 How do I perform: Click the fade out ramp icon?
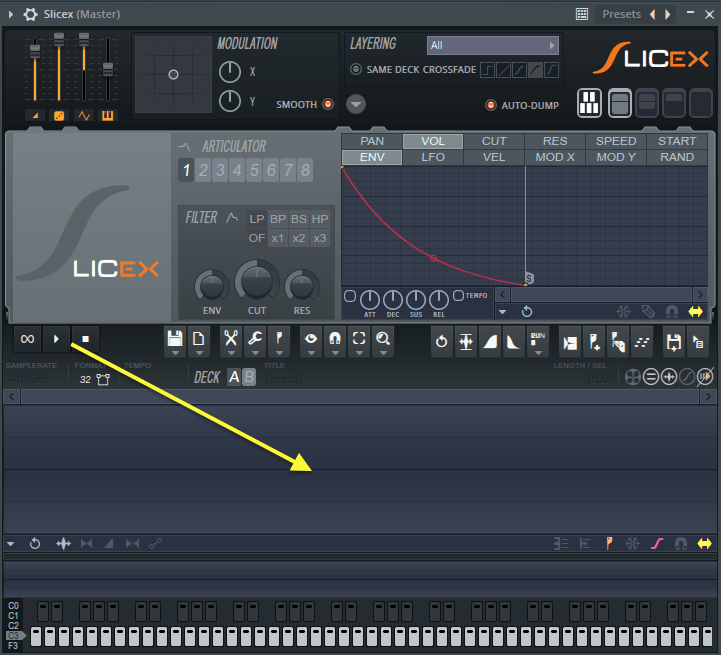coord(513,341)
